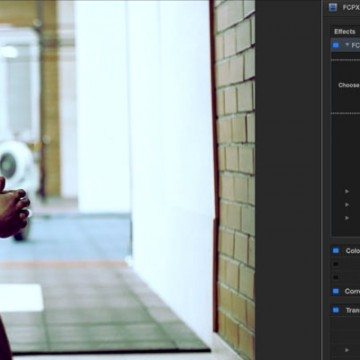
Task: Click the clip icon beside the FCPX title
Action: pyautogui.click(x=332, y=7)
